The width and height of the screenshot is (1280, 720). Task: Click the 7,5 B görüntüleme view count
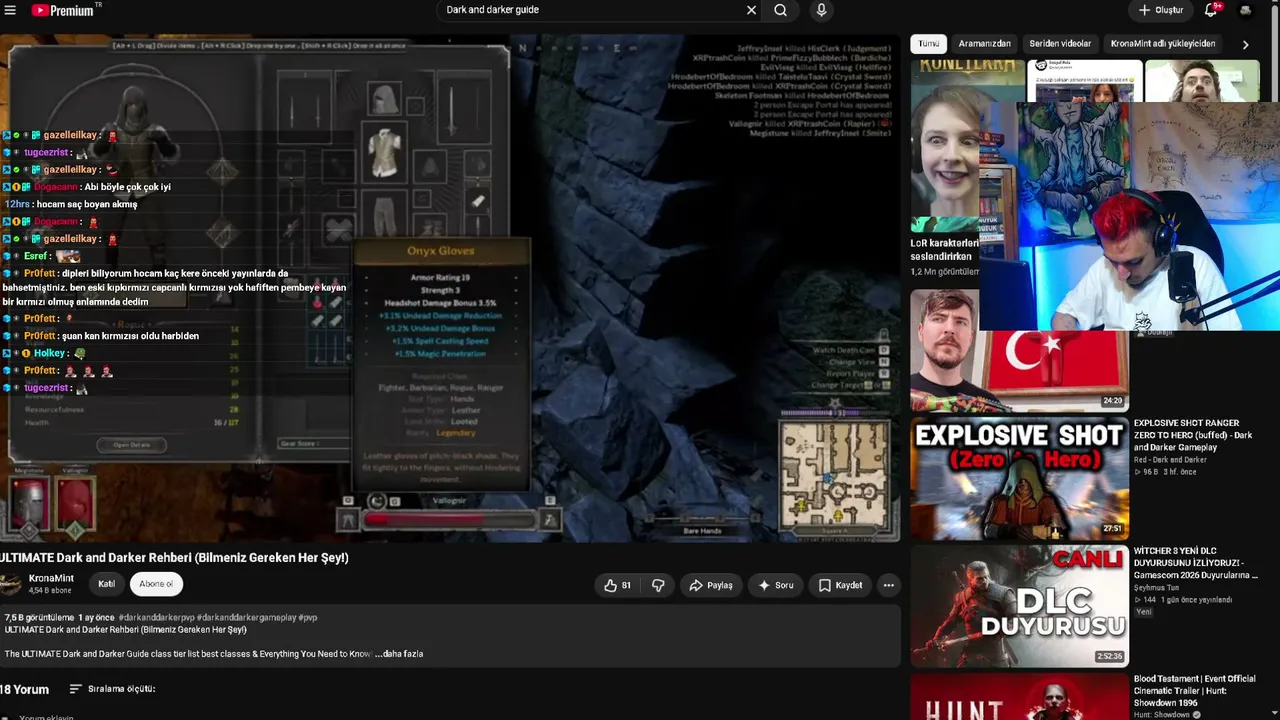pos(39,618)
